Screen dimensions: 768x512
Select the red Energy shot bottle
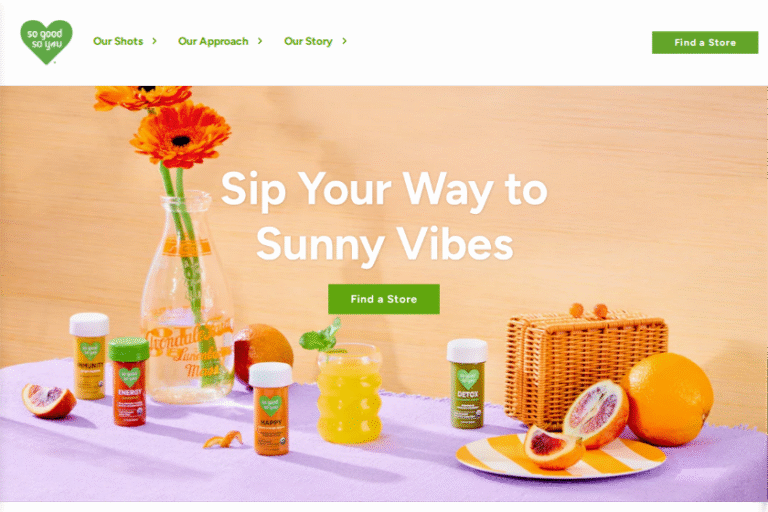click(x=128, y=381)
